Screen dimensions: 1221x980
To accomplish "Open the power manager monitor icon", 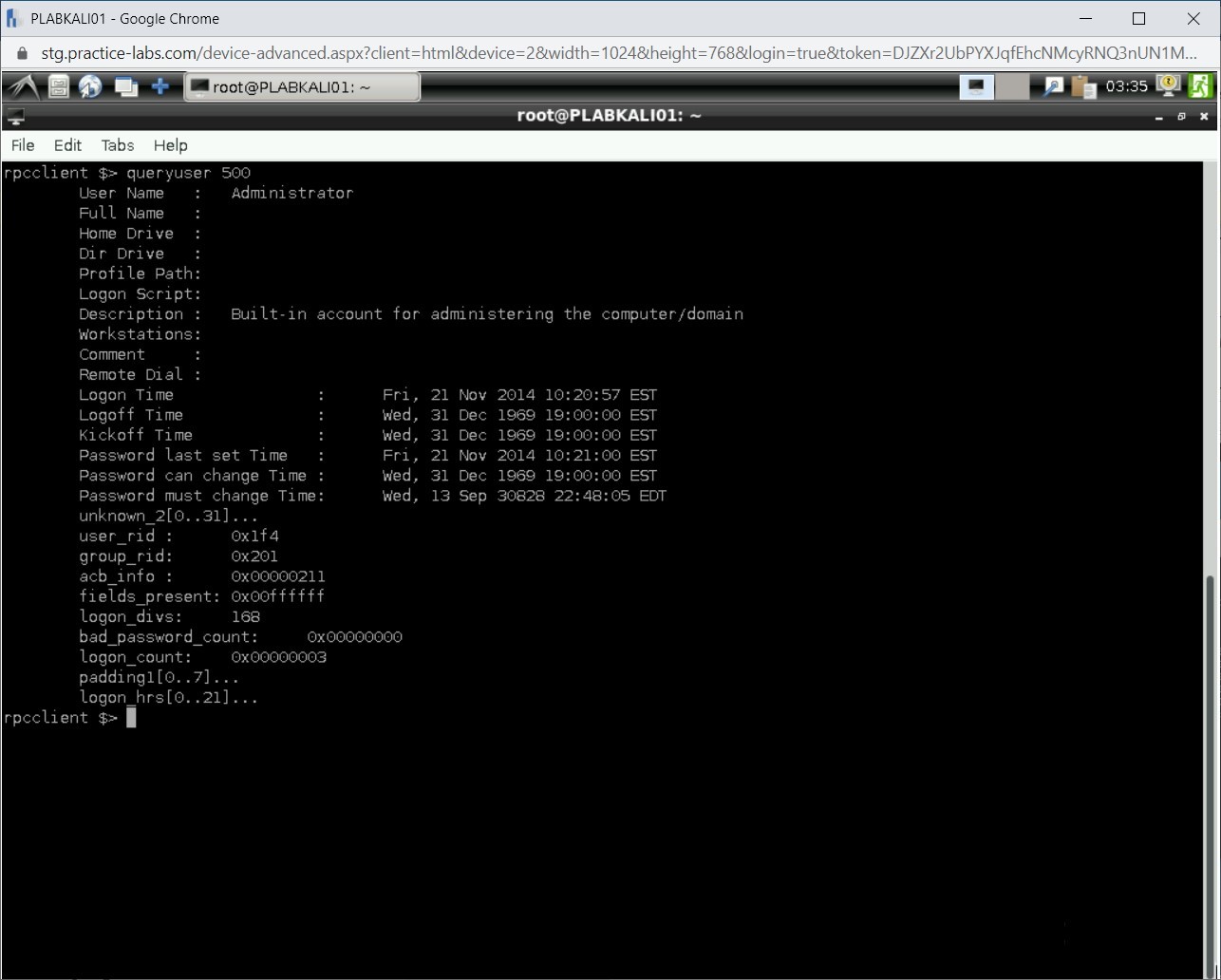I will tap(1168, 86).
